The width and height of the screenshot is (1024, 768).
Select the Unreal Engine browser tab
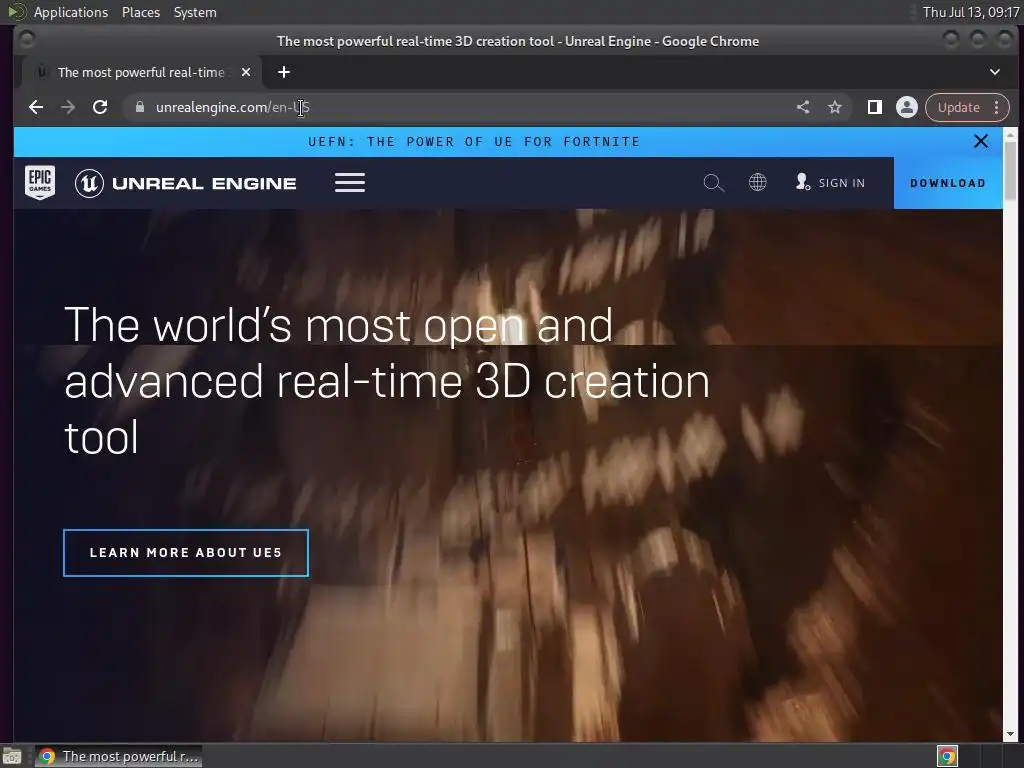click(x=142, y=72)
